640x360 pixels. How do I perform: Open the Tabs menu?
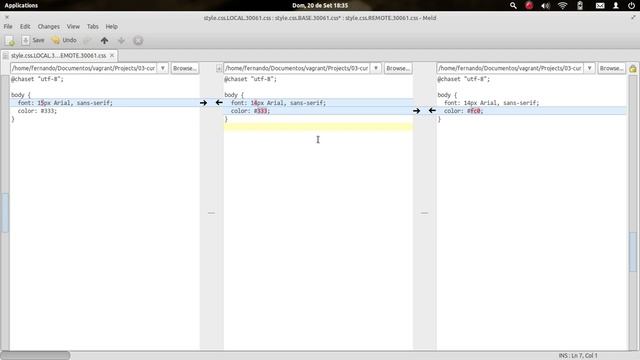(x=93, y=27)
